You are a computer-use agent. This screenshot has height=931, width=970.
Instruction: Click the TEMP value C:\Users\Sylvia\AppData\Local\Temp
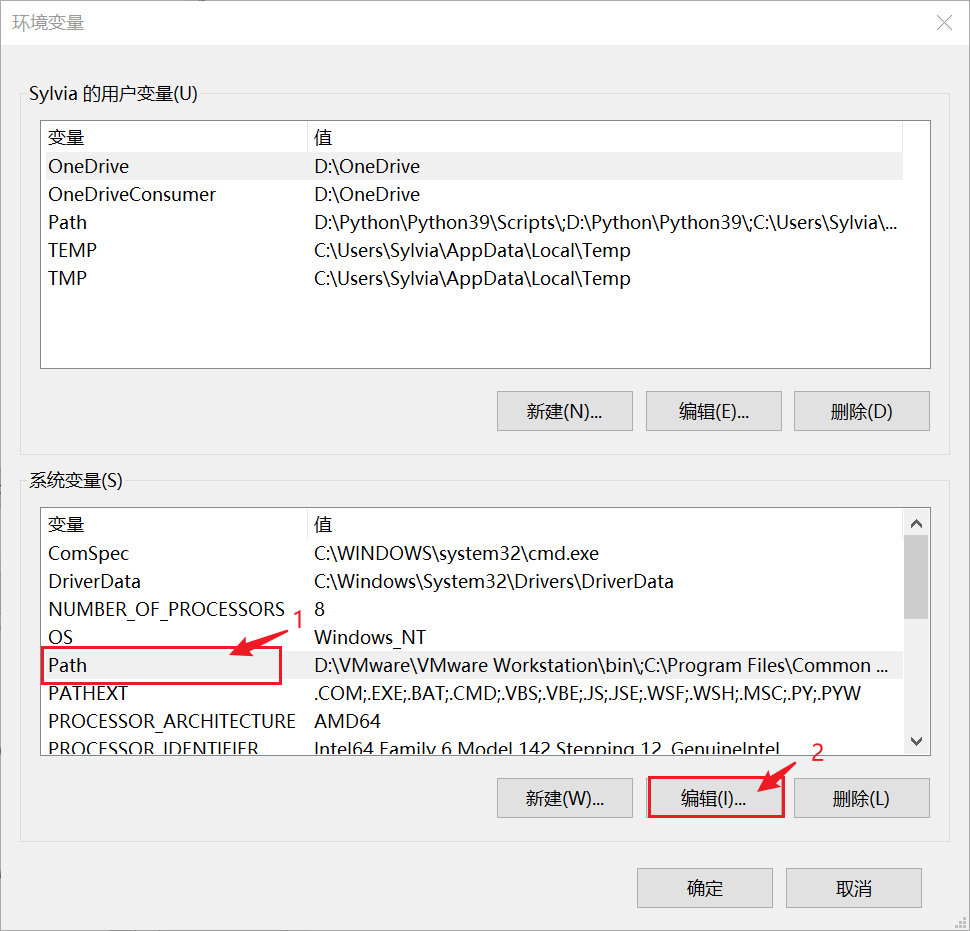click(472, 250)
